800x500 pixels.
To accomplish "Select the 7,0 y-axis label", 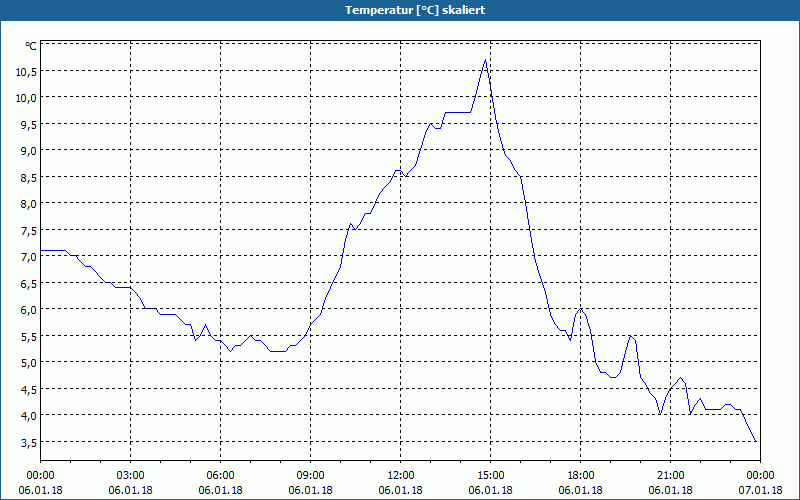I will tap(29, 257).
